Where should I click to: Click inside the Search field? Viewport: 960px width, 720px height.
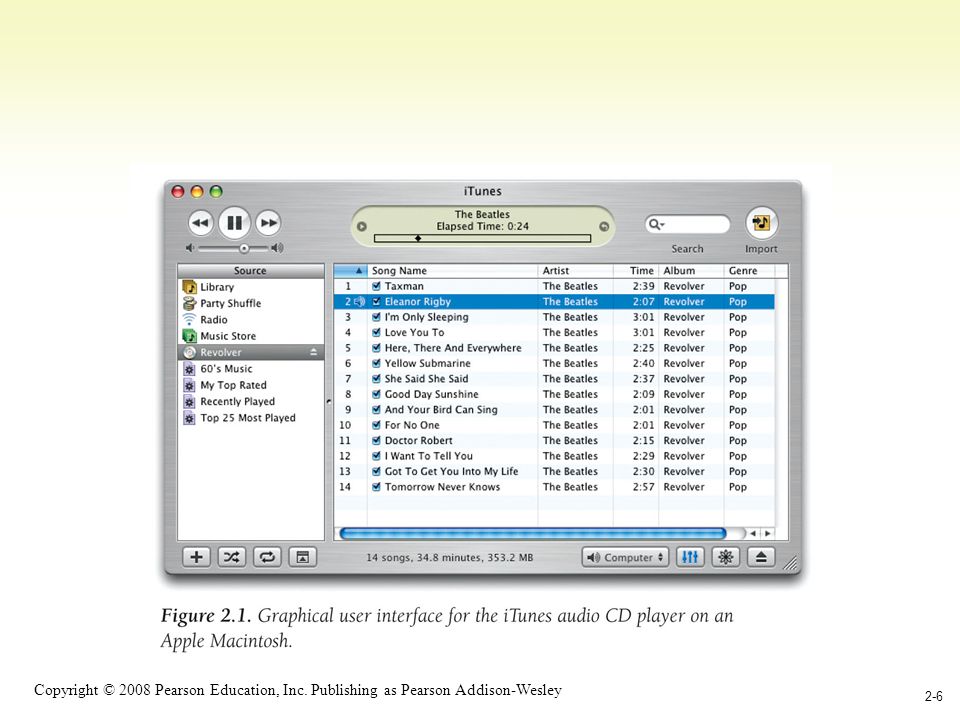point(688,224)
